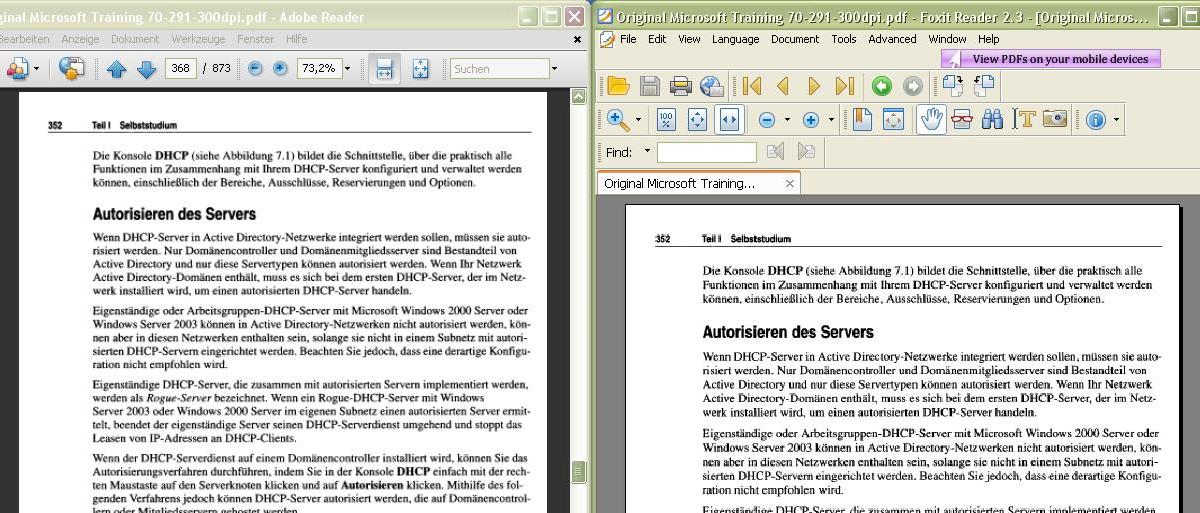Image resolution: width=1200 pixels, height=513 pixels.
Task: Toggle single full page view in Adobe Reader
Action: [421, 68]
